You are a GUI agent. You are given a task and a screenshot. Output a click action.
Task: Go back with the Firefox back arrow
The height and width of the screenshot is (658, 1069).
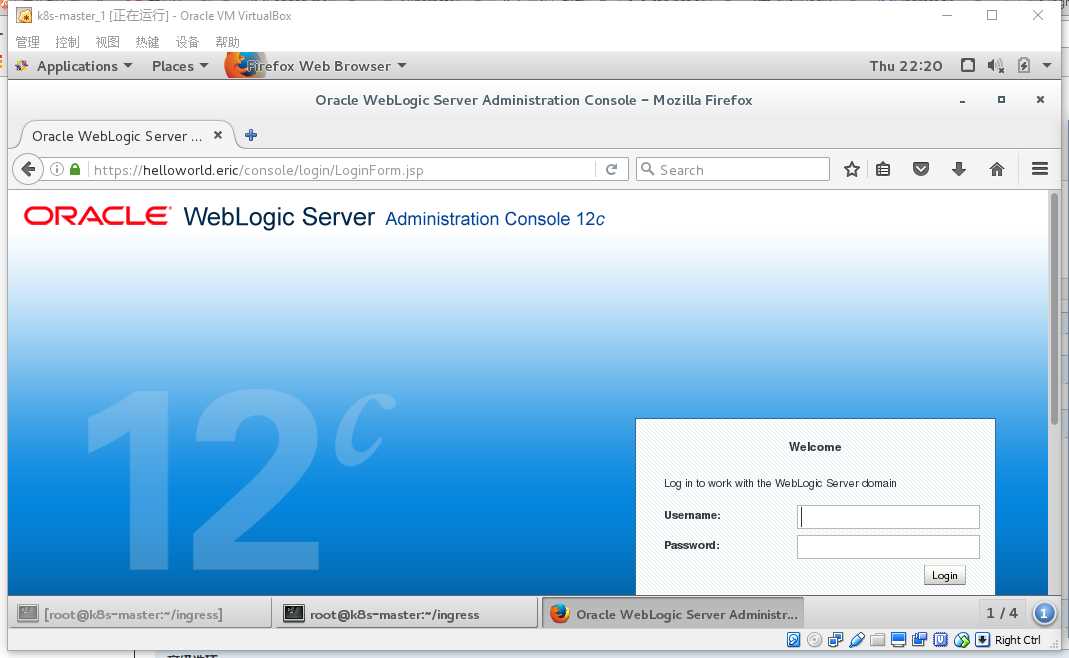tap(28, 169)
